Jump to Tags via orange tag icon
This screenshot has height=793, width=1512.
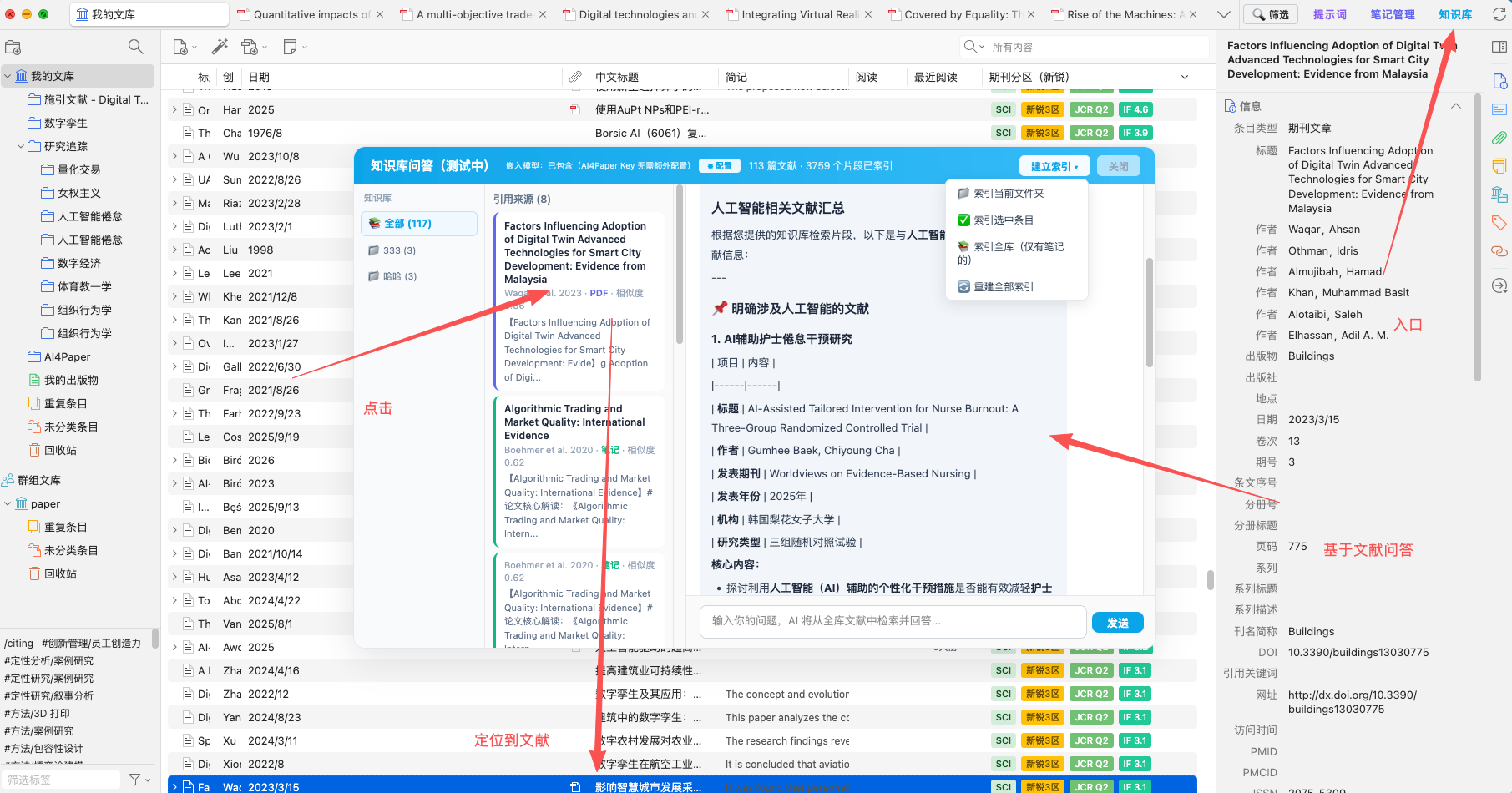click(1499, 223)
